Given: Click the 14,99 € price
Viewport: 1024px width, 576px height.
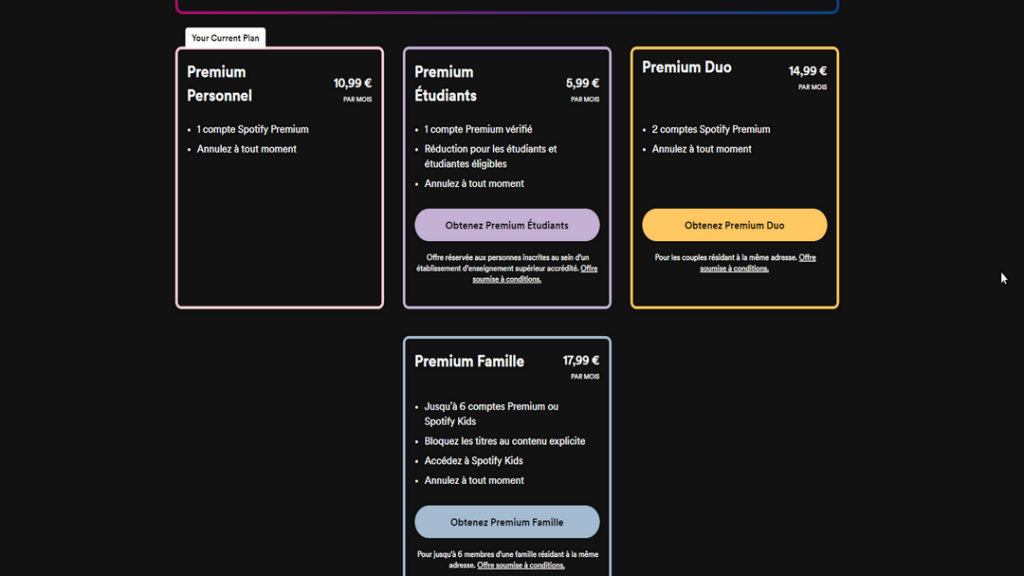Looking at the screenshot, I should [807, 71].
